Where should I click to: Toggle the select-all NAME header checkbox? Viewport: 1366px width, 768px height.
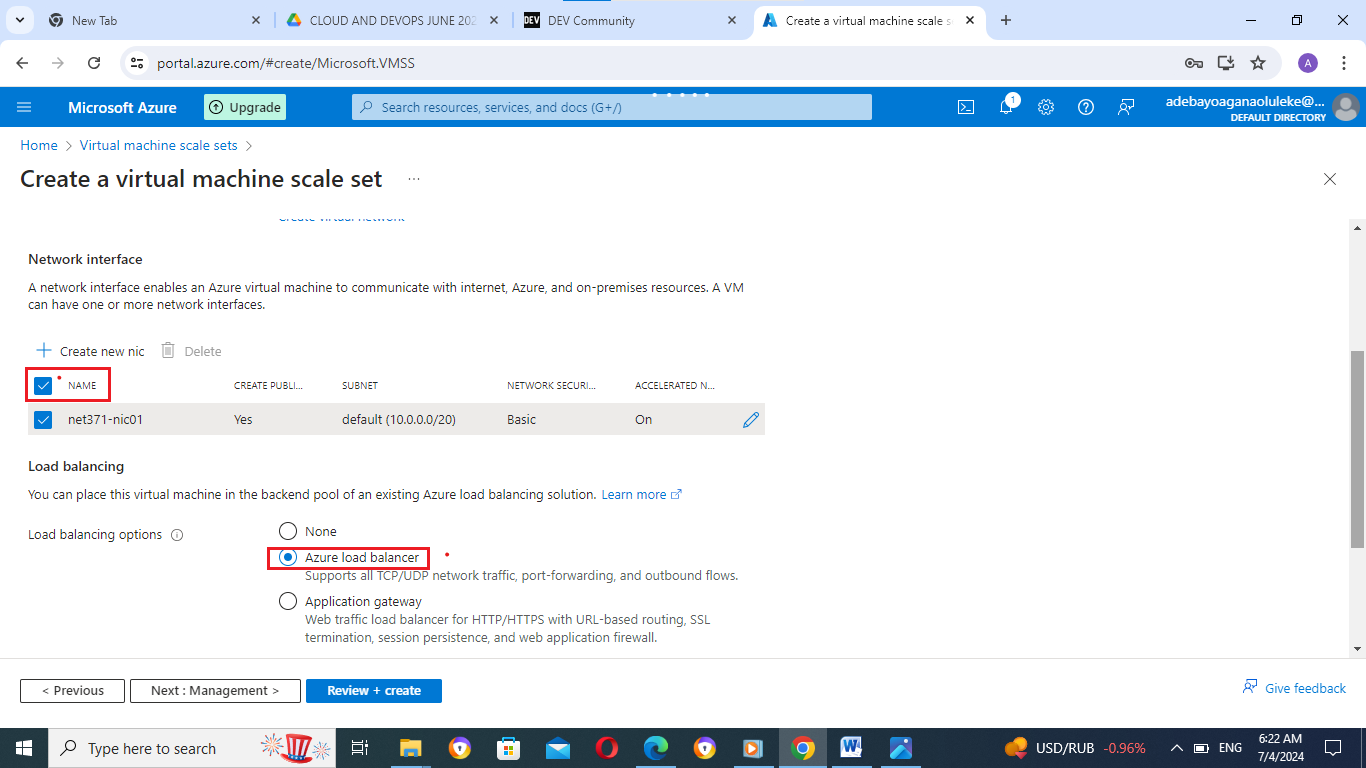coord(43,386)
